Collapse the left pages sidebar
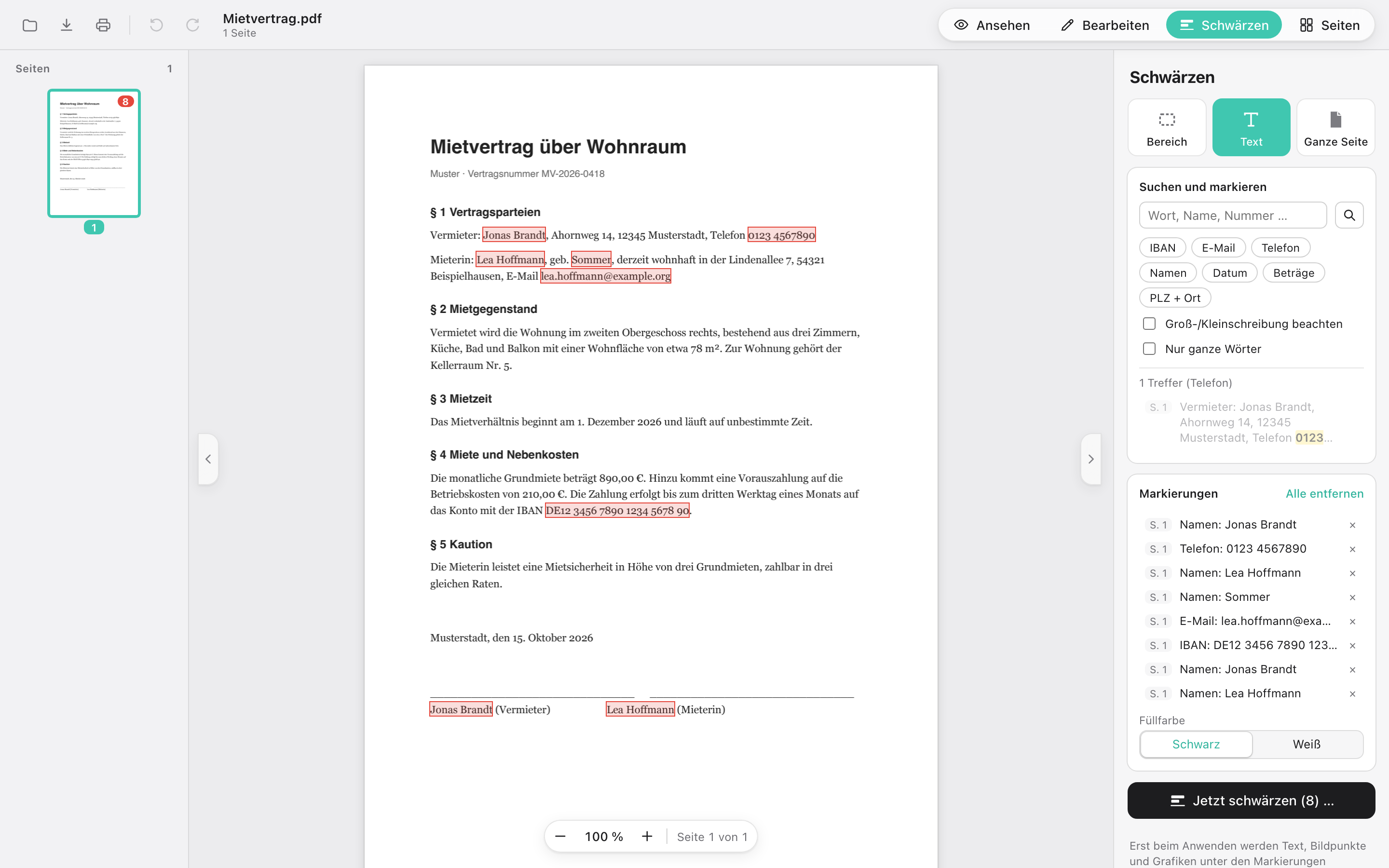Image resolution: width=1389 pixels, height=868 pixels. click(x=208, y=459)
